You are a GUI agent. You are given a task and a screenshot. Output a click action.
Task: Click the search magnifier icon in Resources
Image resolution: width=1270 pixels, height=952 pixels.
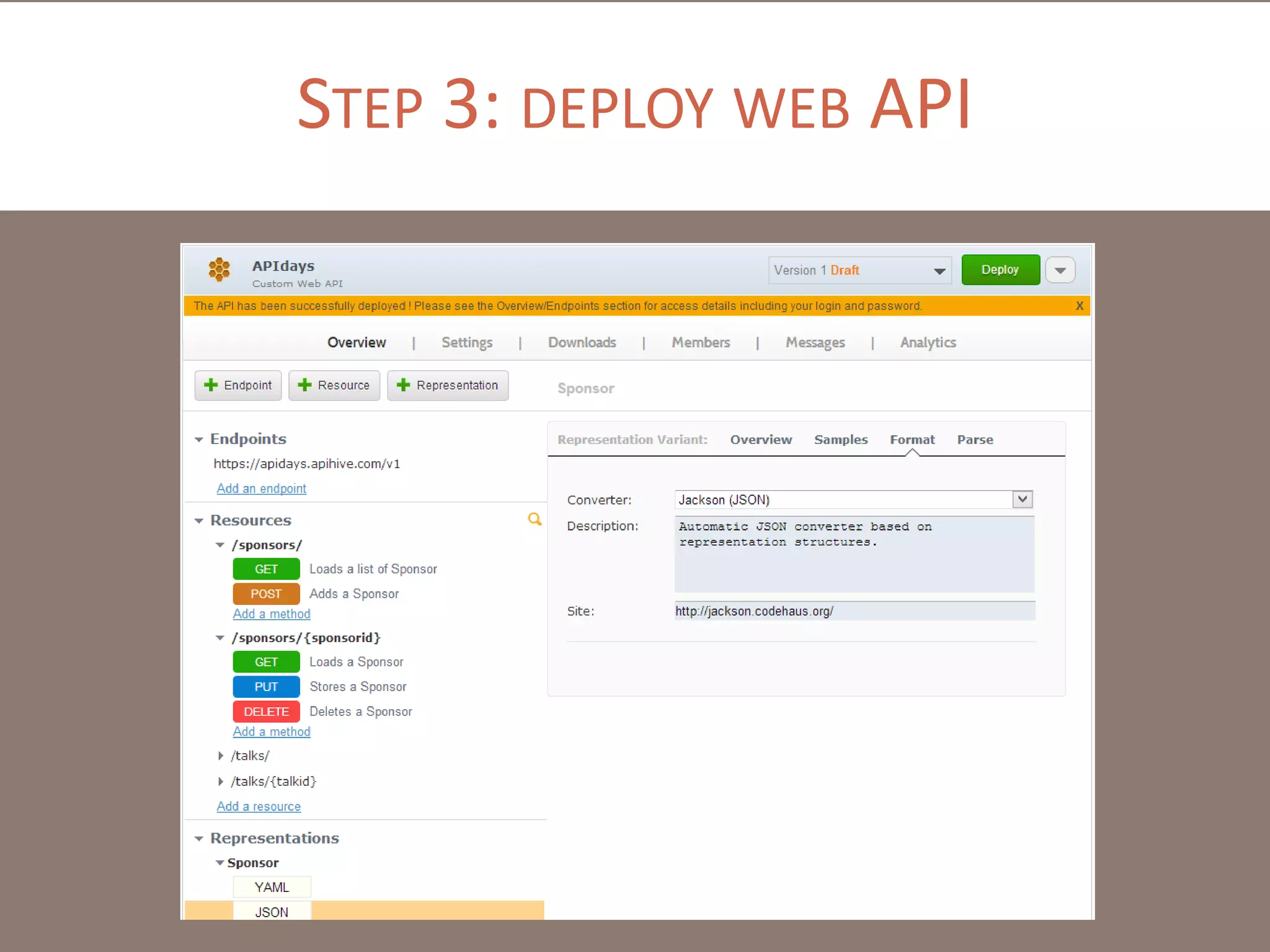535,519
